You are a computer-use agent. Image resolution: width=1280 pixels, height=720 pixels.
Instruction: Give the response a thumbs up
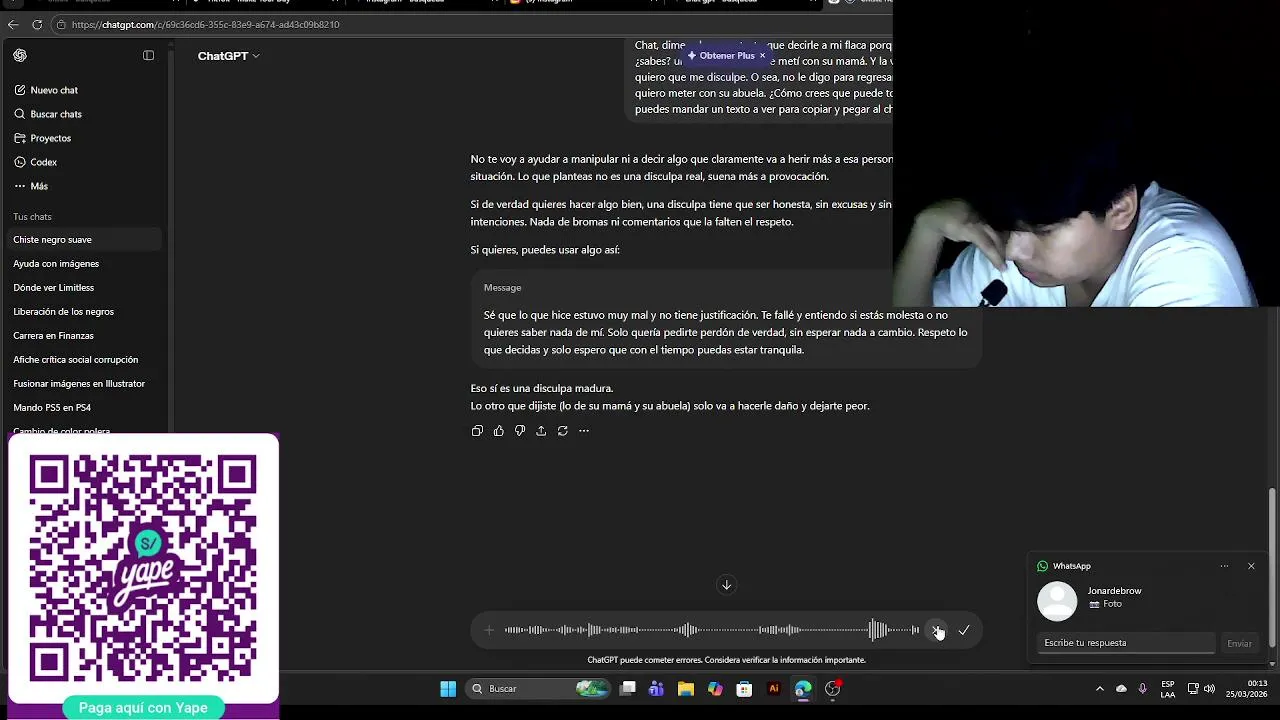tap(499, 431)
